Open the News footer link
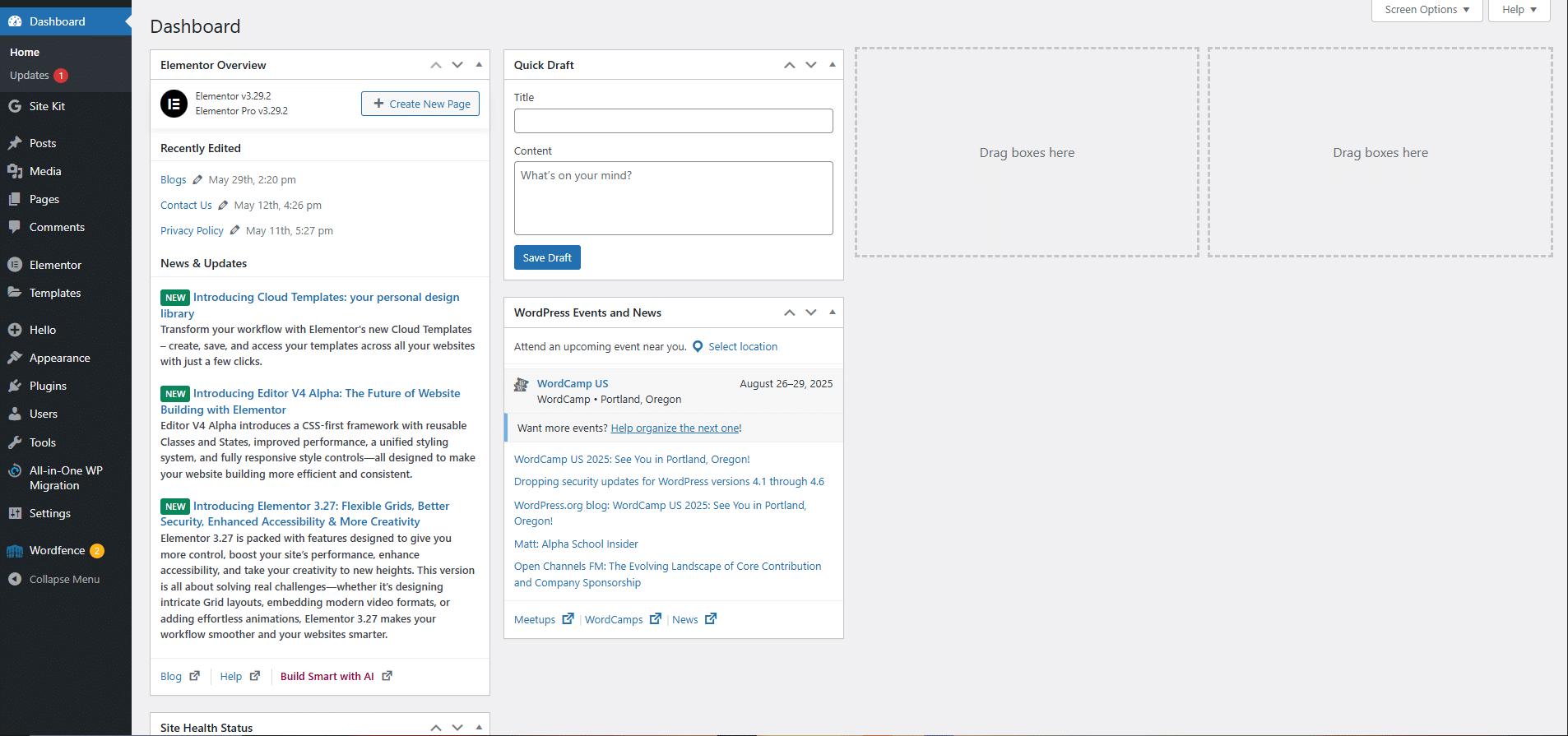1568x736 pixels. [684, 619]
